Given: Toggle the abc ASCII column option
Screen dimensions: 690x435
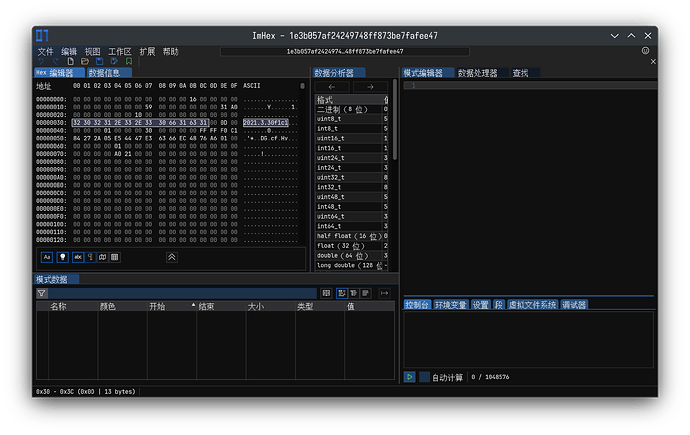Looking at the screenshot, I should 78,257.
